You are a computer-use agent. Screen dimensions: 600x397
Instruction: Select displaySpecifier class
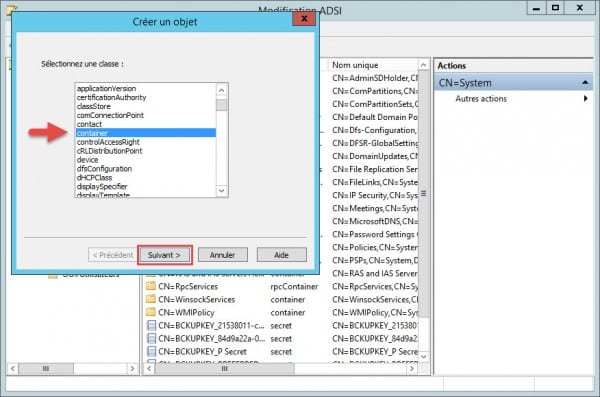click(102, 186)
